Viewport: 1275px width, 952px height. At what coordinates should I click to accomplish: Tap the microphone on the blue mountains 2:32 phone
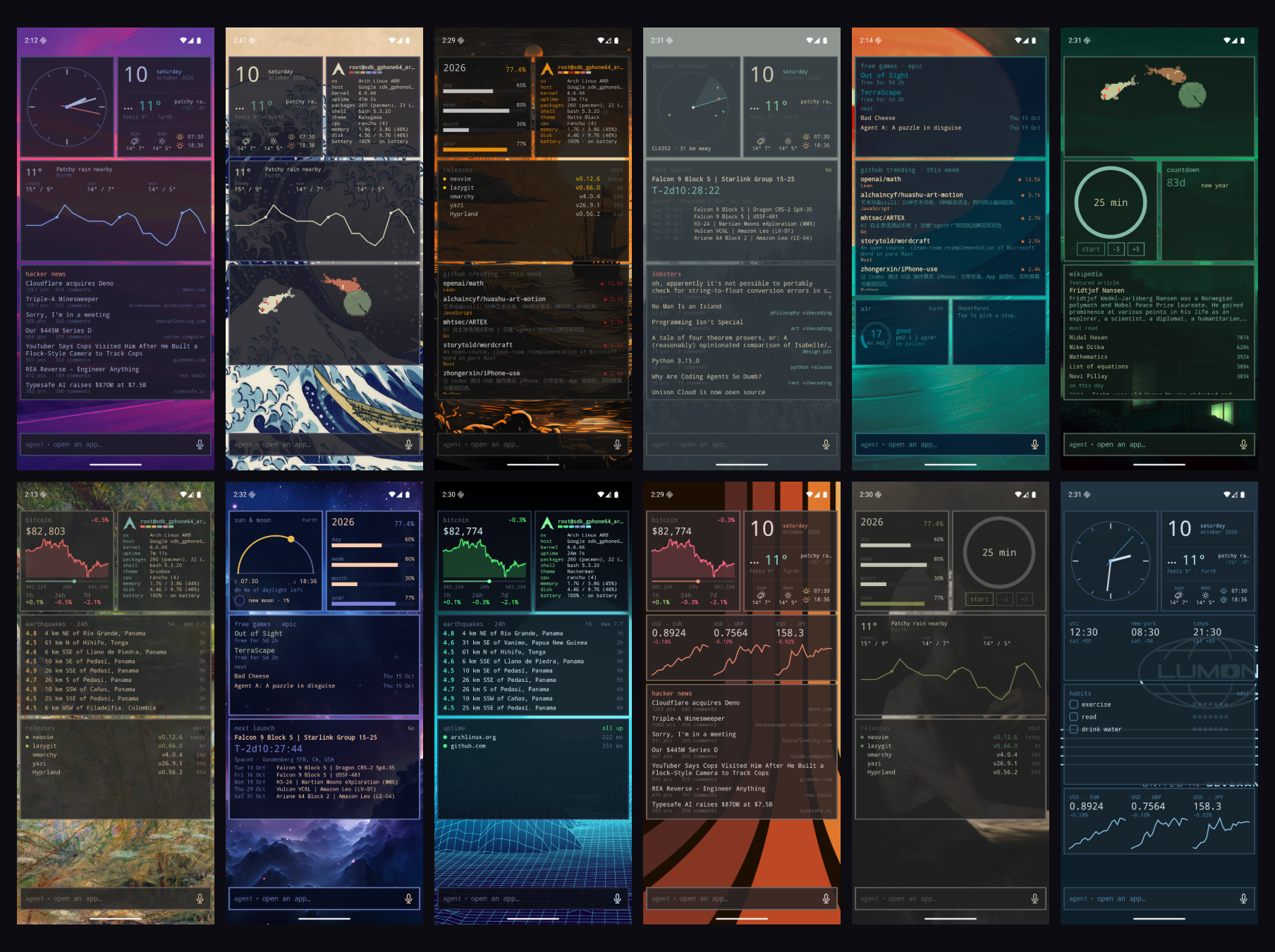coord(408,898)
